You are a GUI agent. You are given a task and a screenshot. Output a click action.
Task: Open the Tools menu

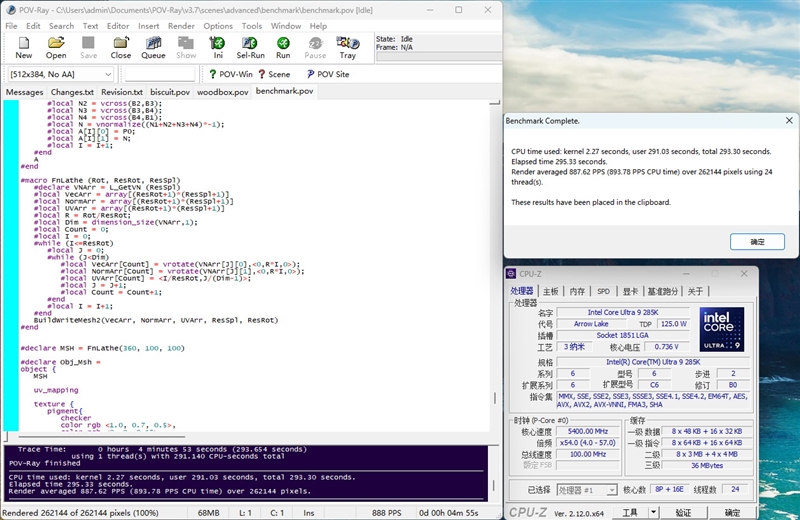click(252, 26)
